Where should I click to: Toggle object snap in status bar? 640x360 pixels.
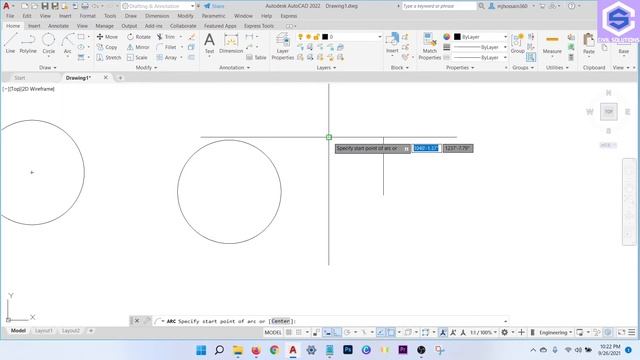391,332
